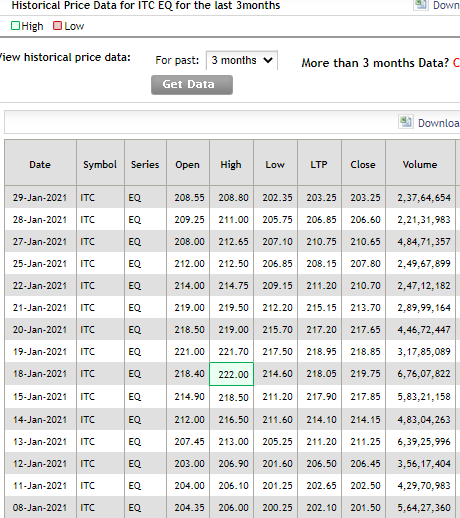Click the Volume column header

coord(420,164)
